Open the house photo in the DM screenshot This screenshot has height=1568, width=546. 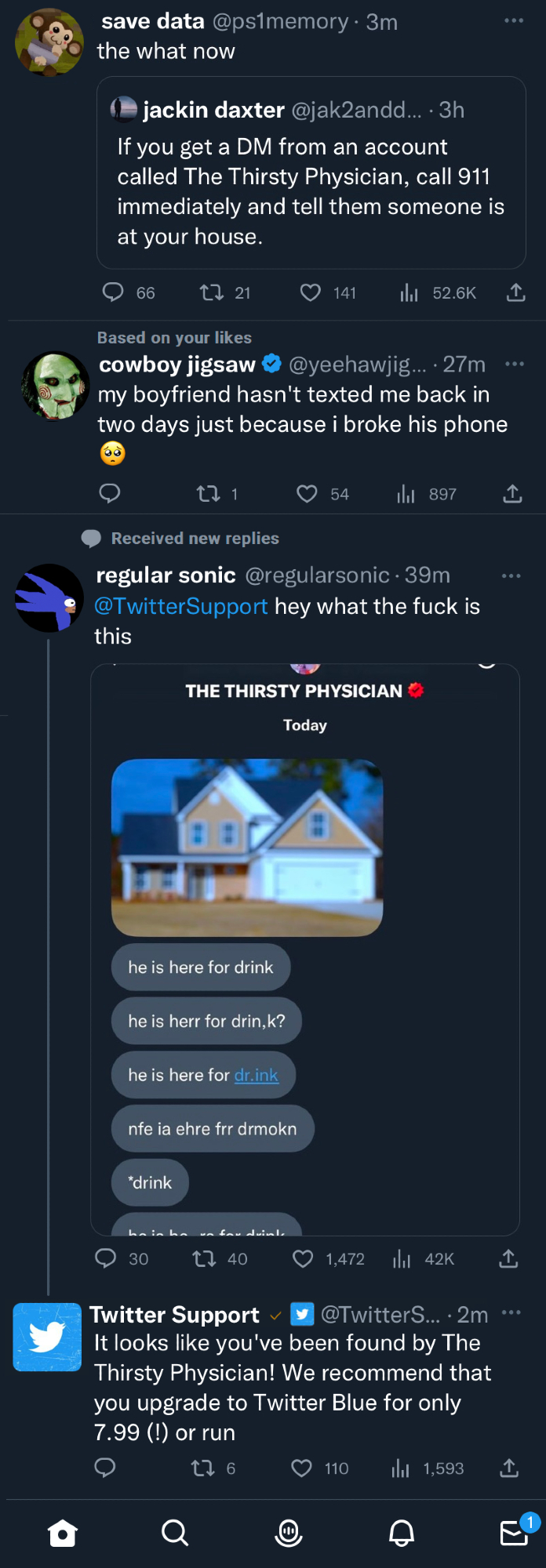tap(247, 848)
